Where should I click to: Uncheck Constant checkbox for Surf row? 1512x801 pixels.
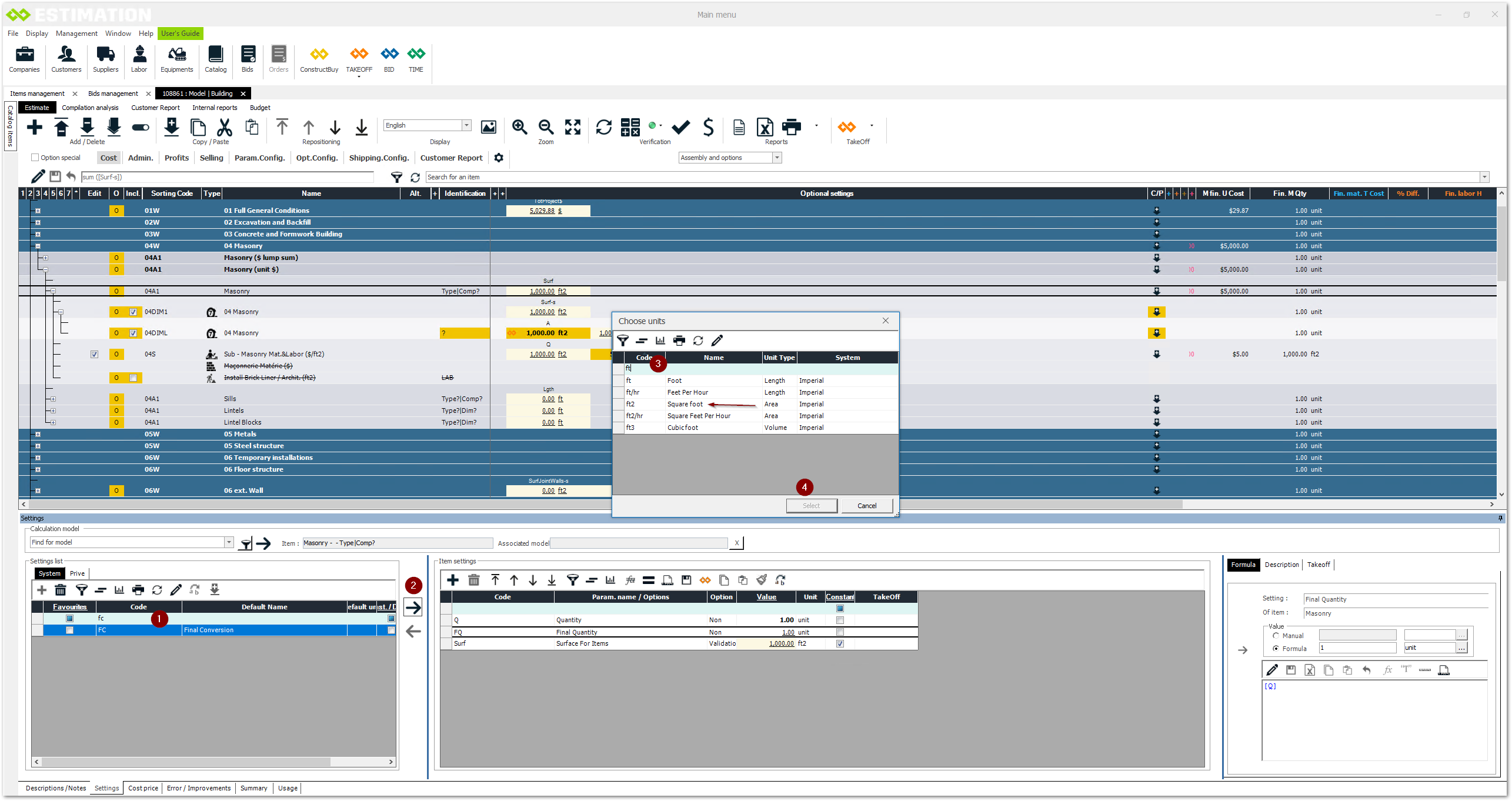(840, 643)
